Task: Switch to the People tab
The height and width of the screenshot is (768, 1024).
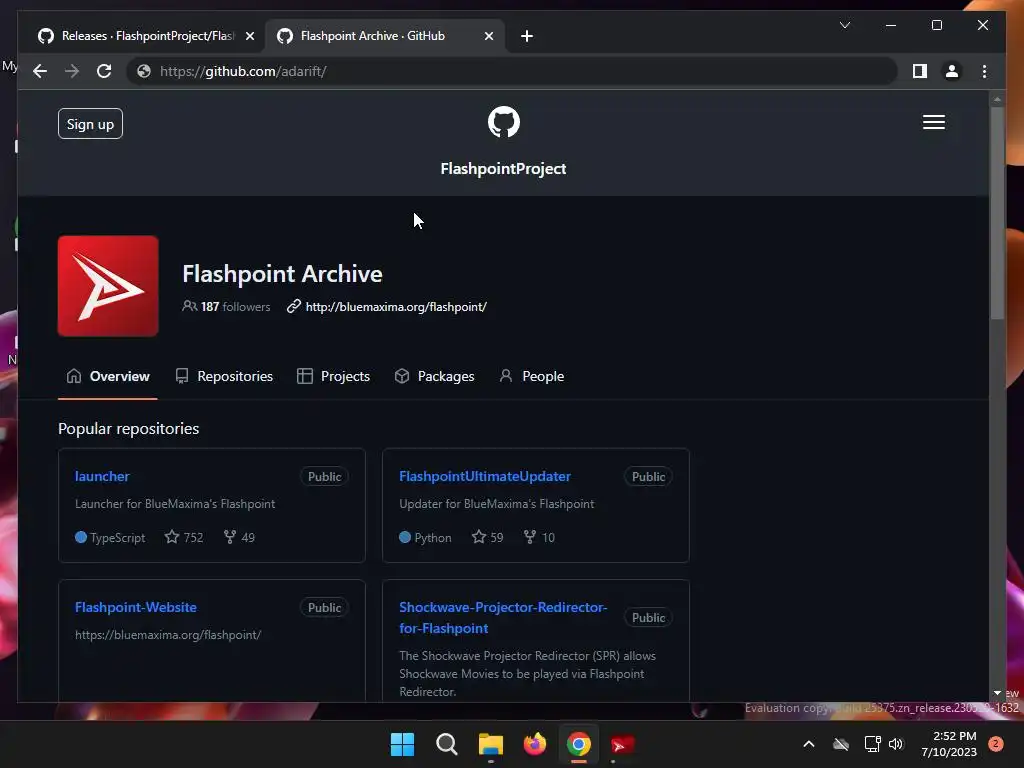Action: 532,376
